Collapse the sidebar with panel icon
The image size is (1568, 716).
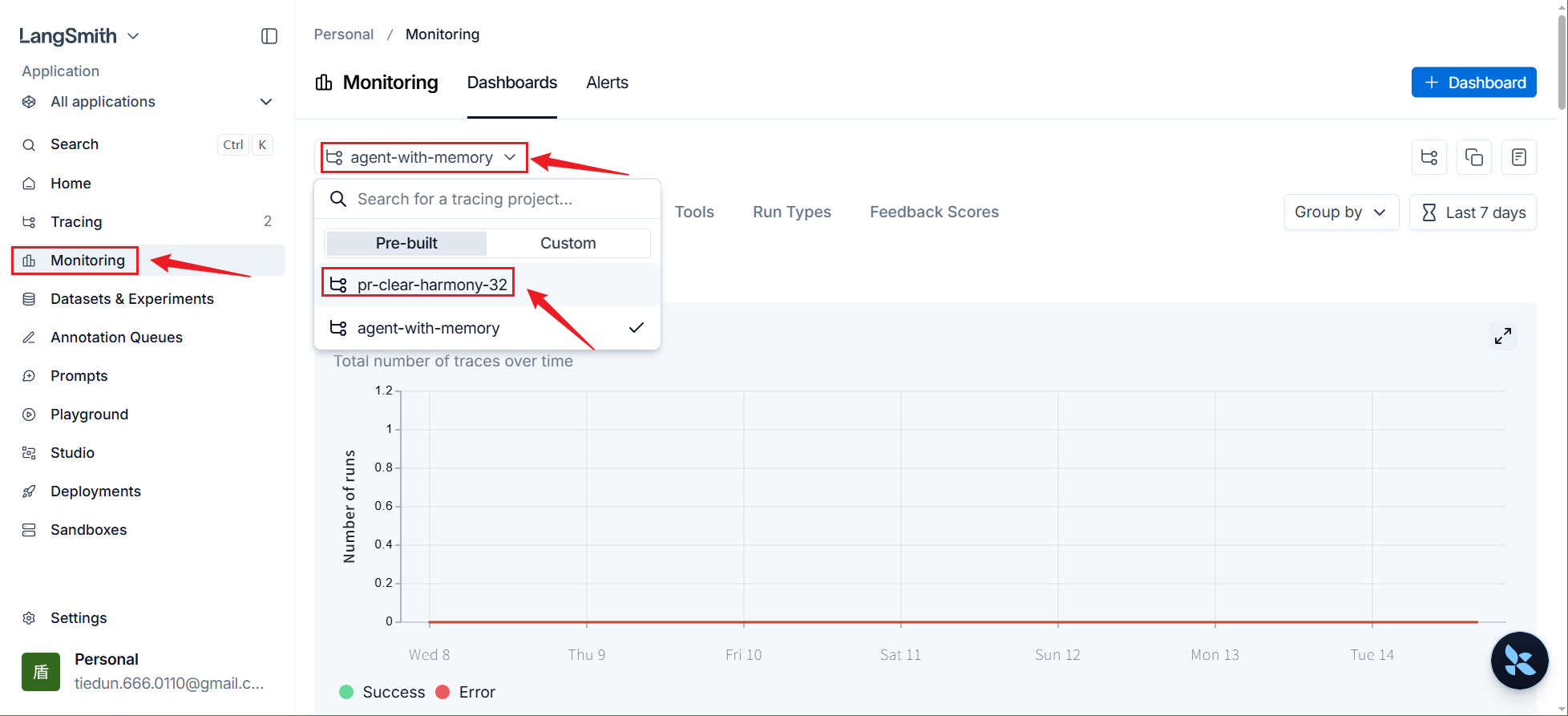pyautogui.click(x=269, y=36)
